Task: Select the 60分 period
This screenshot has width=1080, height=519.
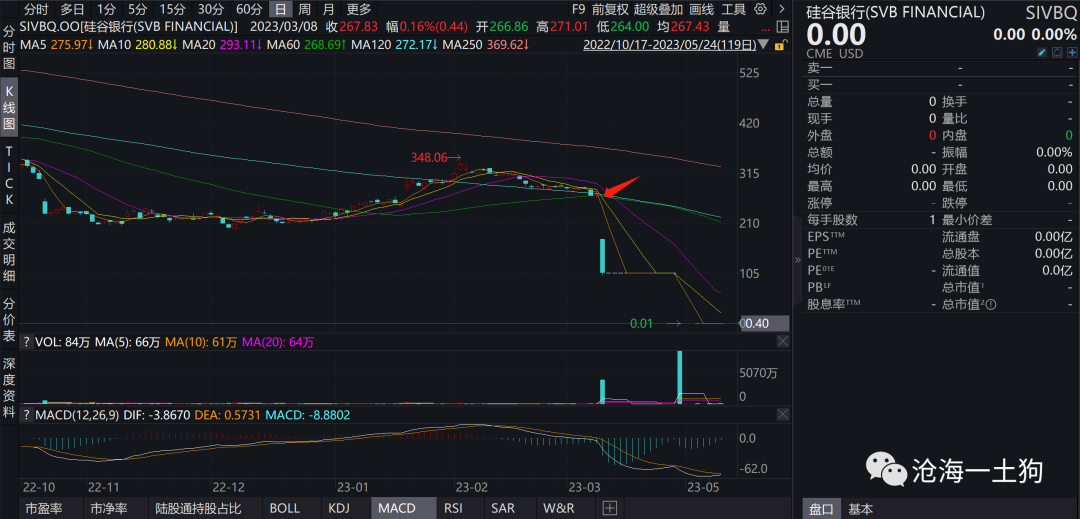Action: click(249, 9)
